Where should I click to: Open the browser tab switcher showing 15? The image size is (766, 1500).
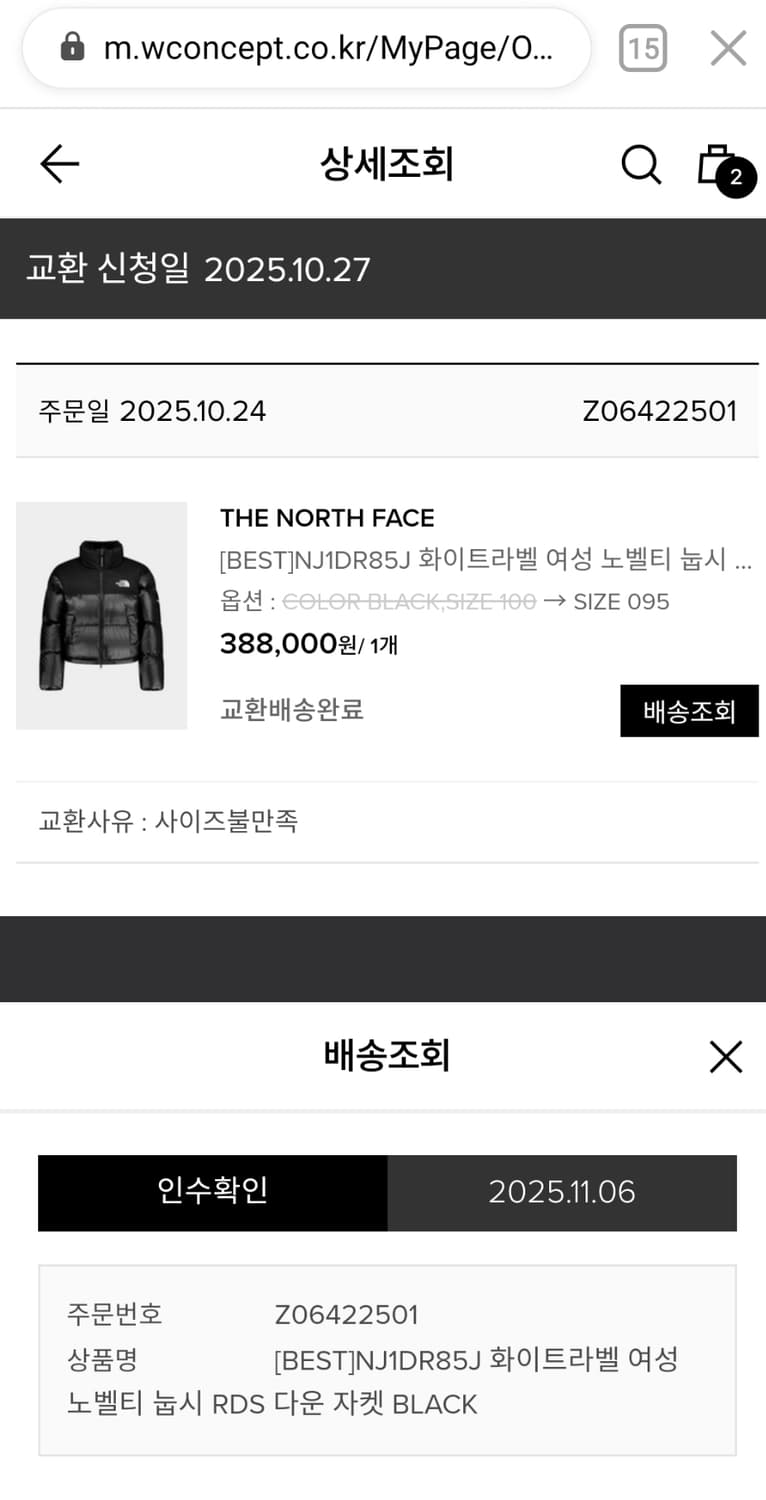click(x=642, y=48)
